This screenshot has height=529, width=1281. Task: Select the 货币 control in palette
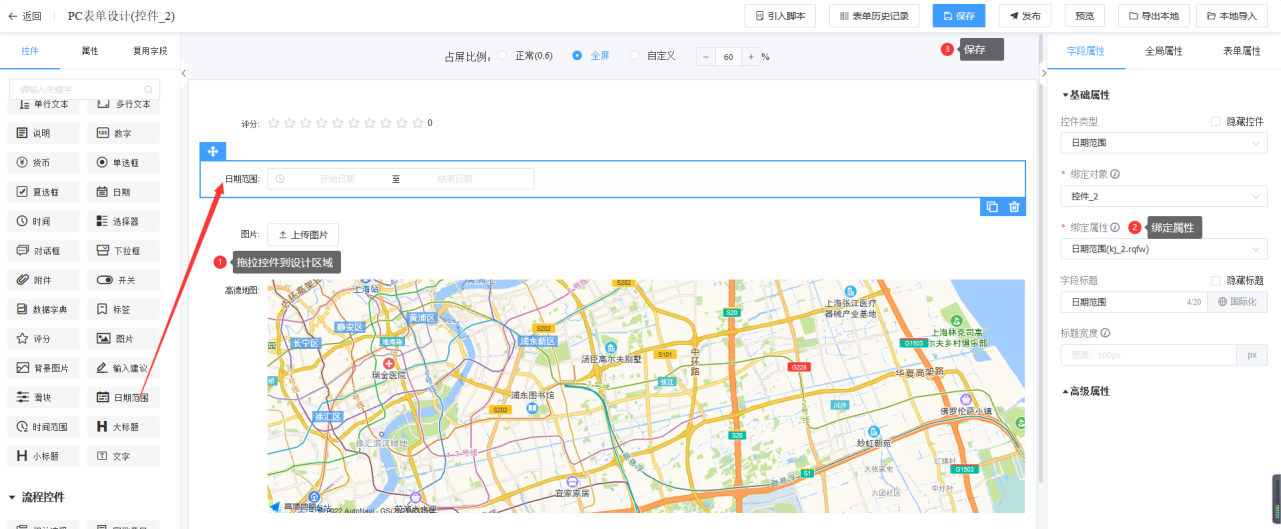pyautogui.click(x=43, y=162)
